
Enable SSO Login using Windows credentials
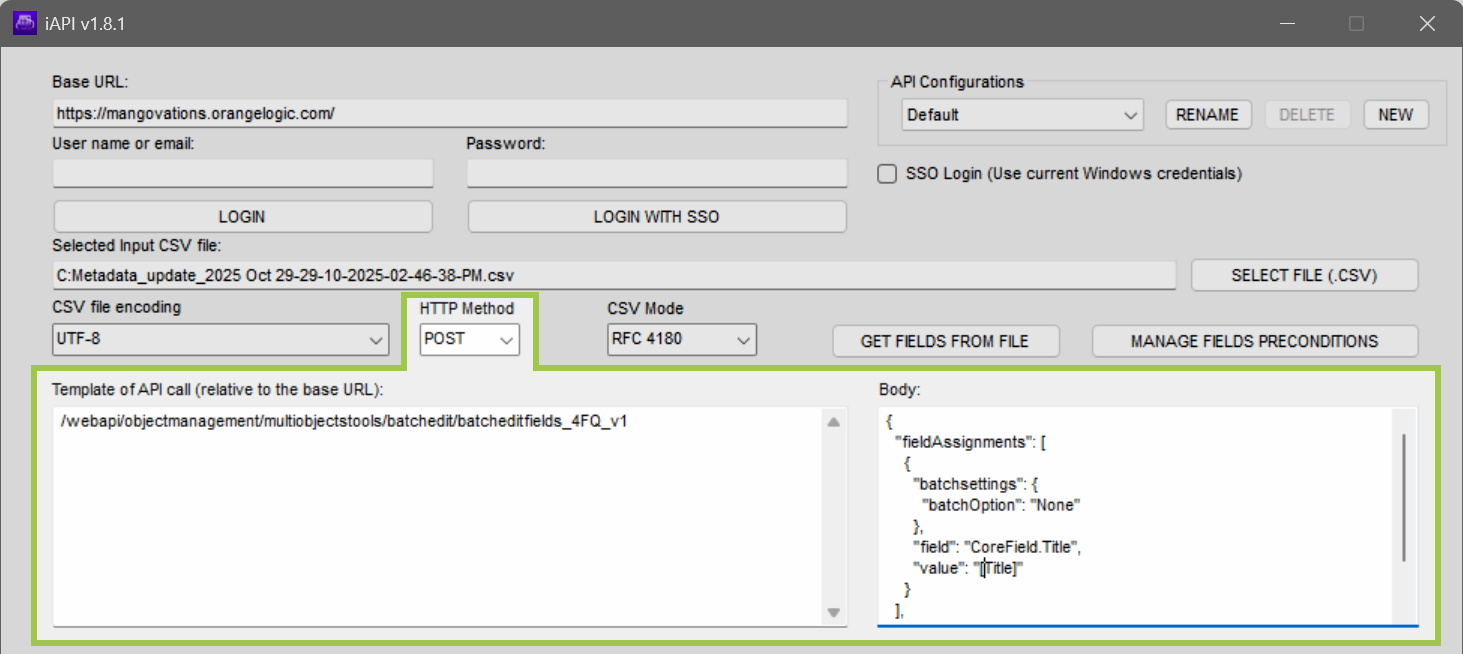click(x=887, y=173)
